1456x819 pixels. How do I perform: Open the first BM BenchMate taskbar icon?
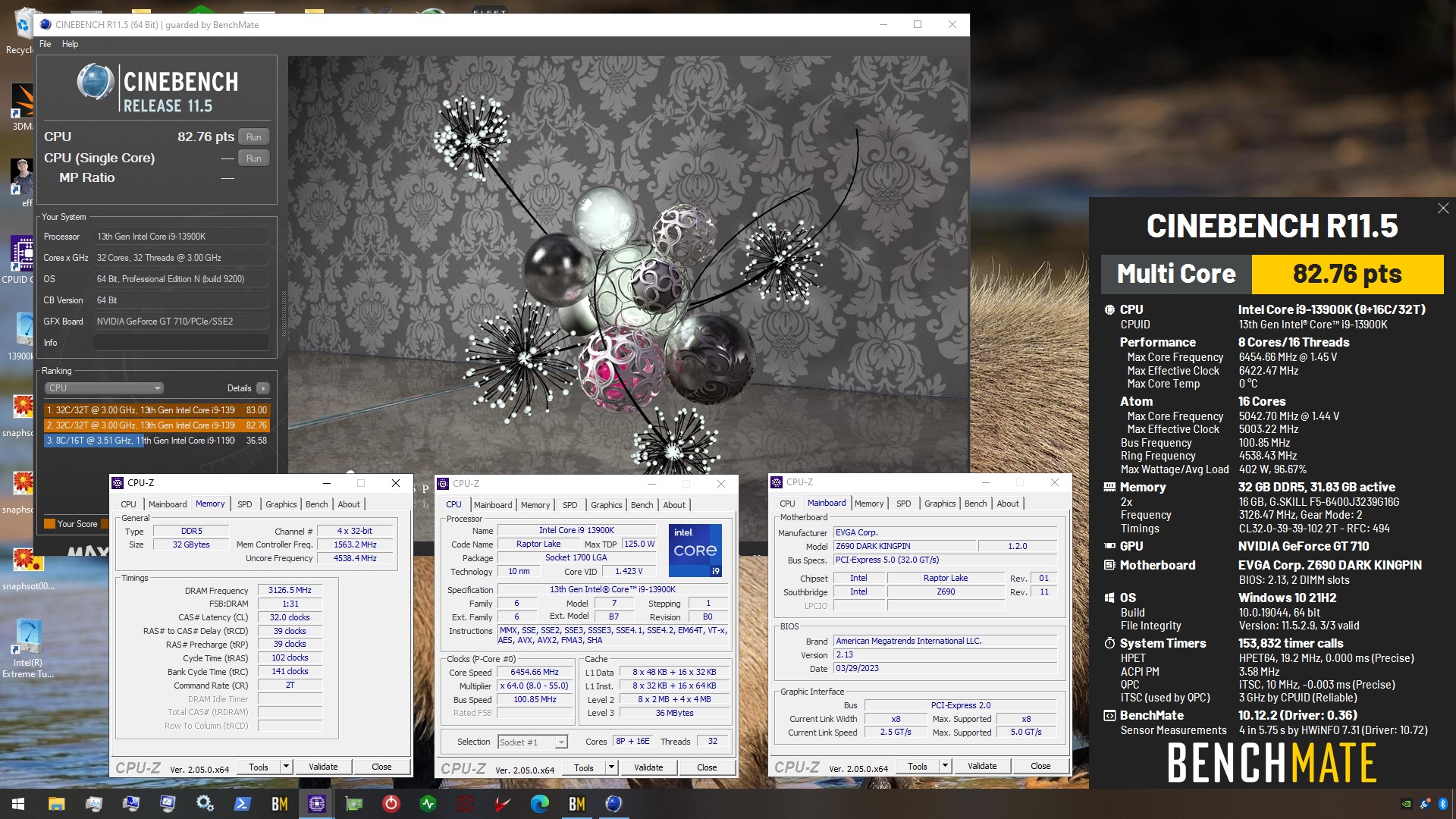click(x=279, y=804)
